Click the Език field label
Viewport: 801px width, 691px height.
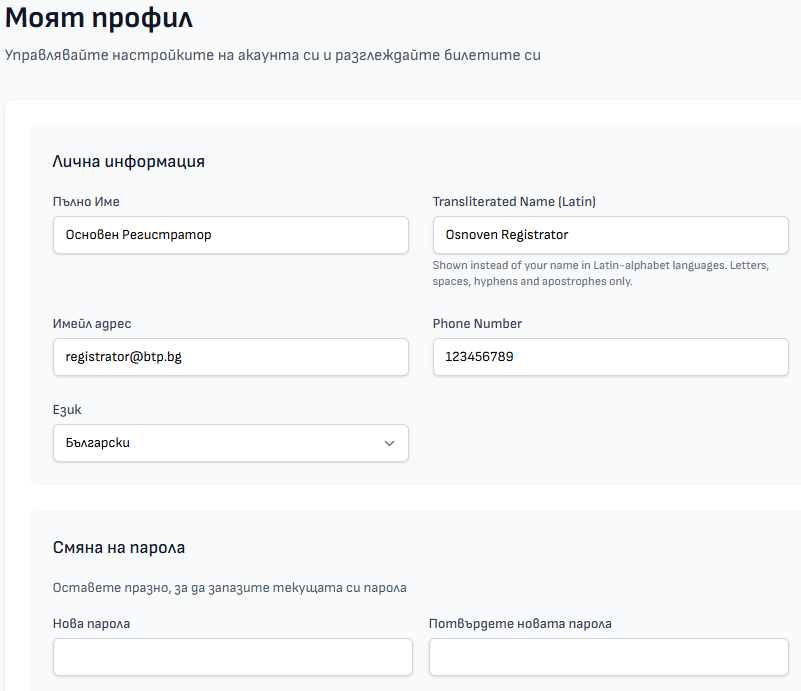point(67,410)
